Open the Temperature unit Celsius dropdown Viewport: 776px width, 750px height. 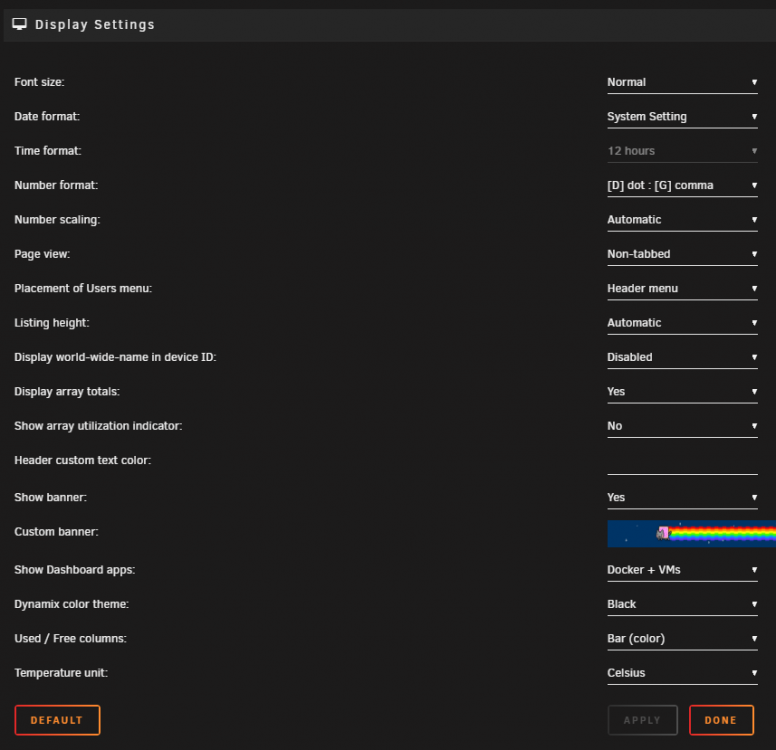click(682, 674)
